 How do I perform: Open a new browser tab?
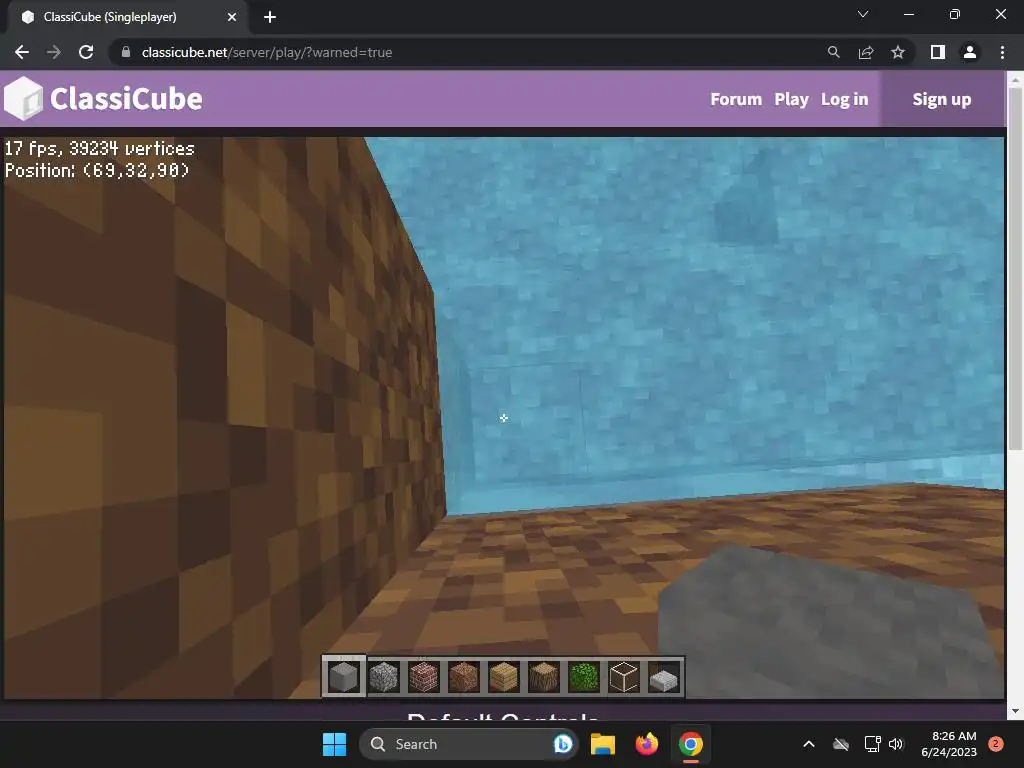tap(270, 17)
